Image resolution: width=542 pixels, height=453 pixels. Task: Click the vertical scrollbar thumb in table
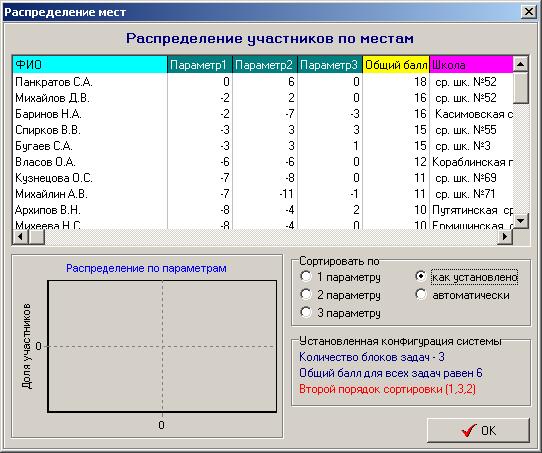pos(520,87)
